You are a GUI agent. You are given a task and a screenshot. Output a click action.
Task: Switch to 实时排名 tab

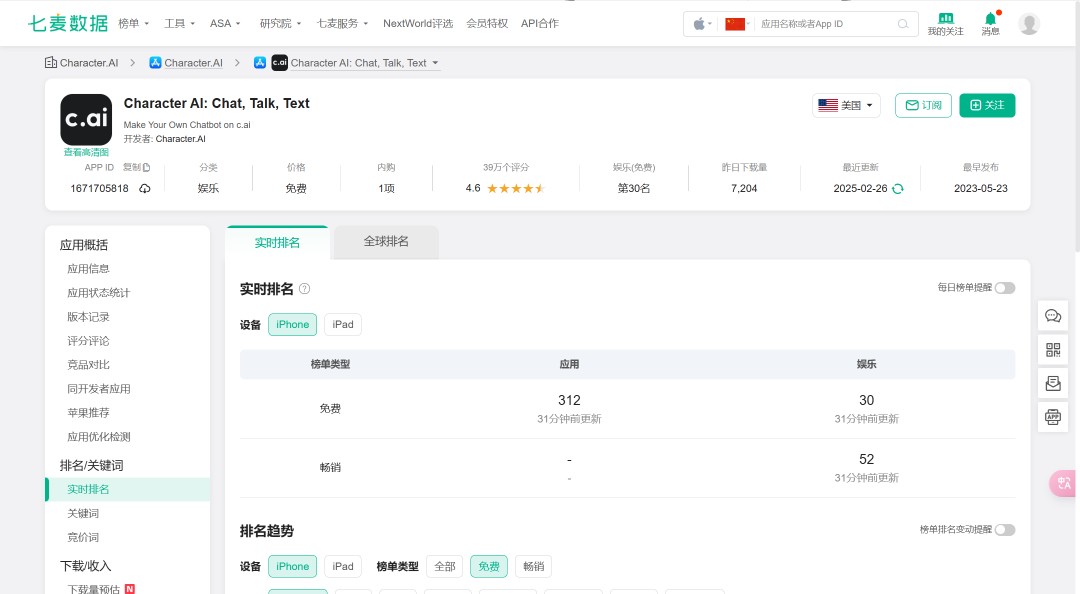point(277,243)
